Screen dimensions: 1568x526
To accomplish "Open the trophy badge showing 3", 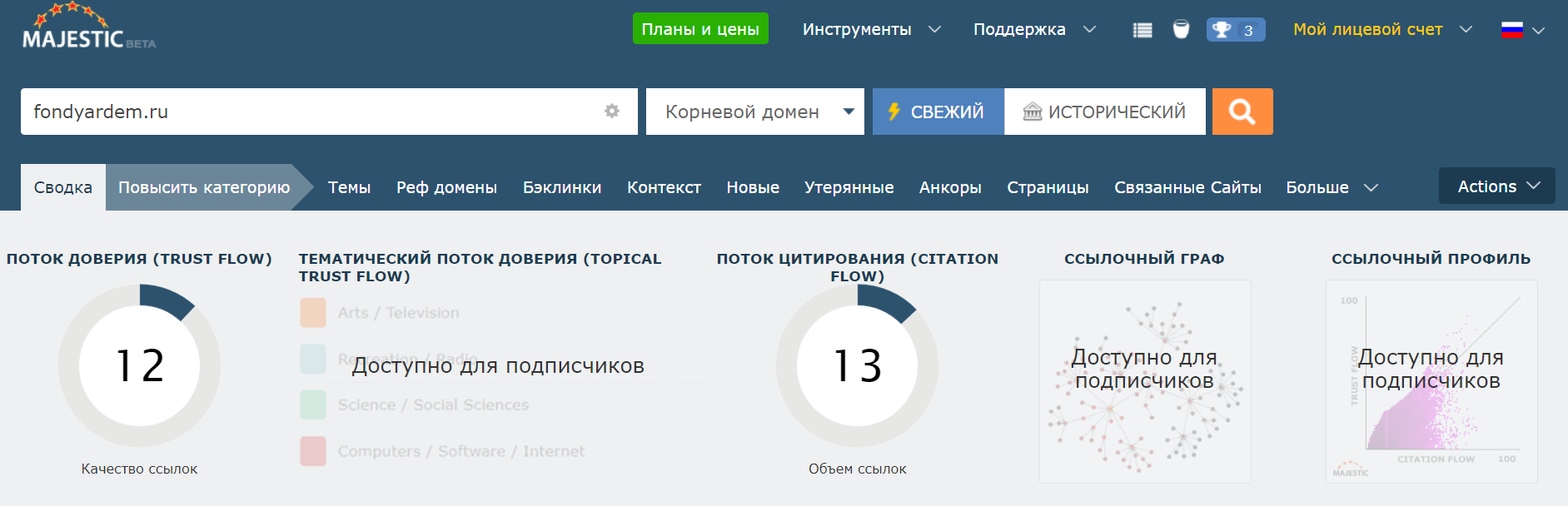I will pos(1236,30).
